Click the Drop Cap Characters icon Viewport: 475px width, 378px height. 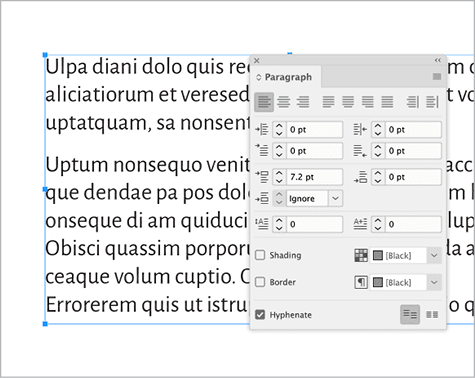click(x=360, y=224)
